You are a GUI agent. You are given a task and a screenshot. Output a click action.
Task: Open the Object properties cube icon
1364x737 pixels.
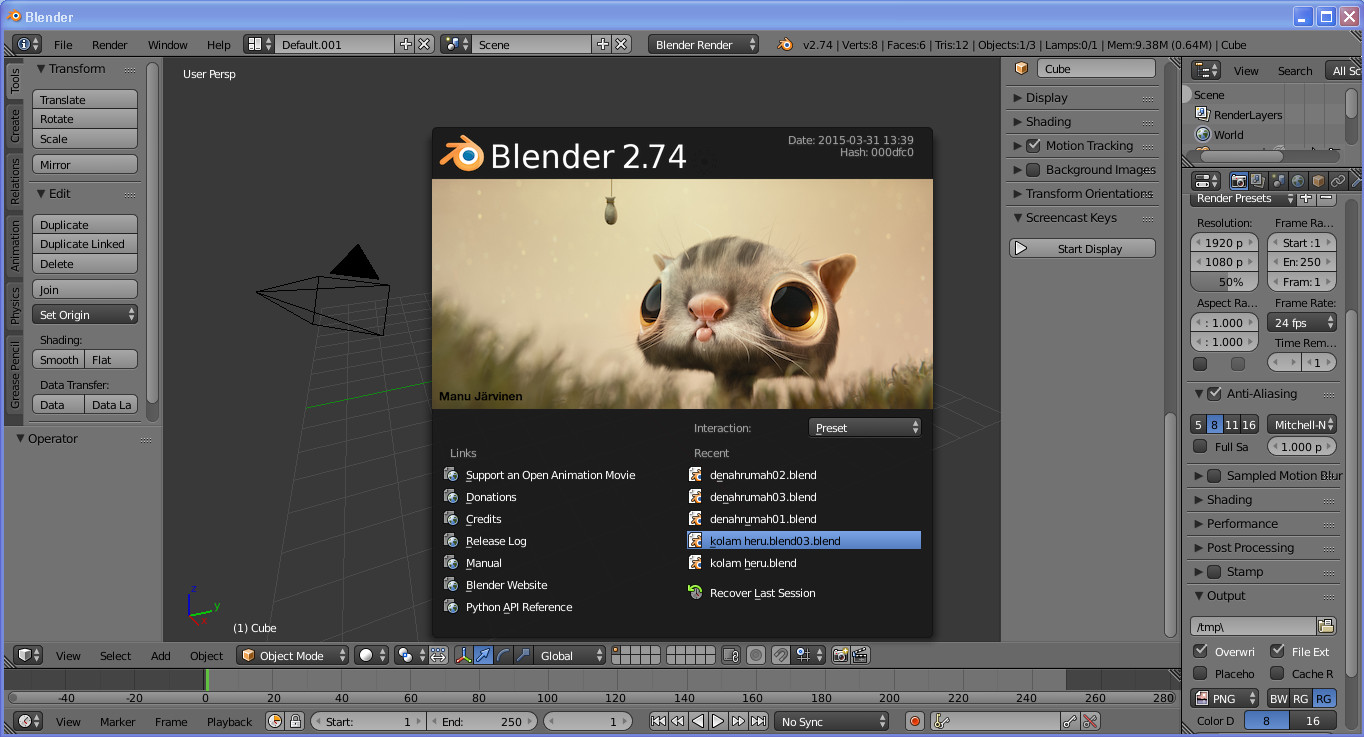[1318, 181]
